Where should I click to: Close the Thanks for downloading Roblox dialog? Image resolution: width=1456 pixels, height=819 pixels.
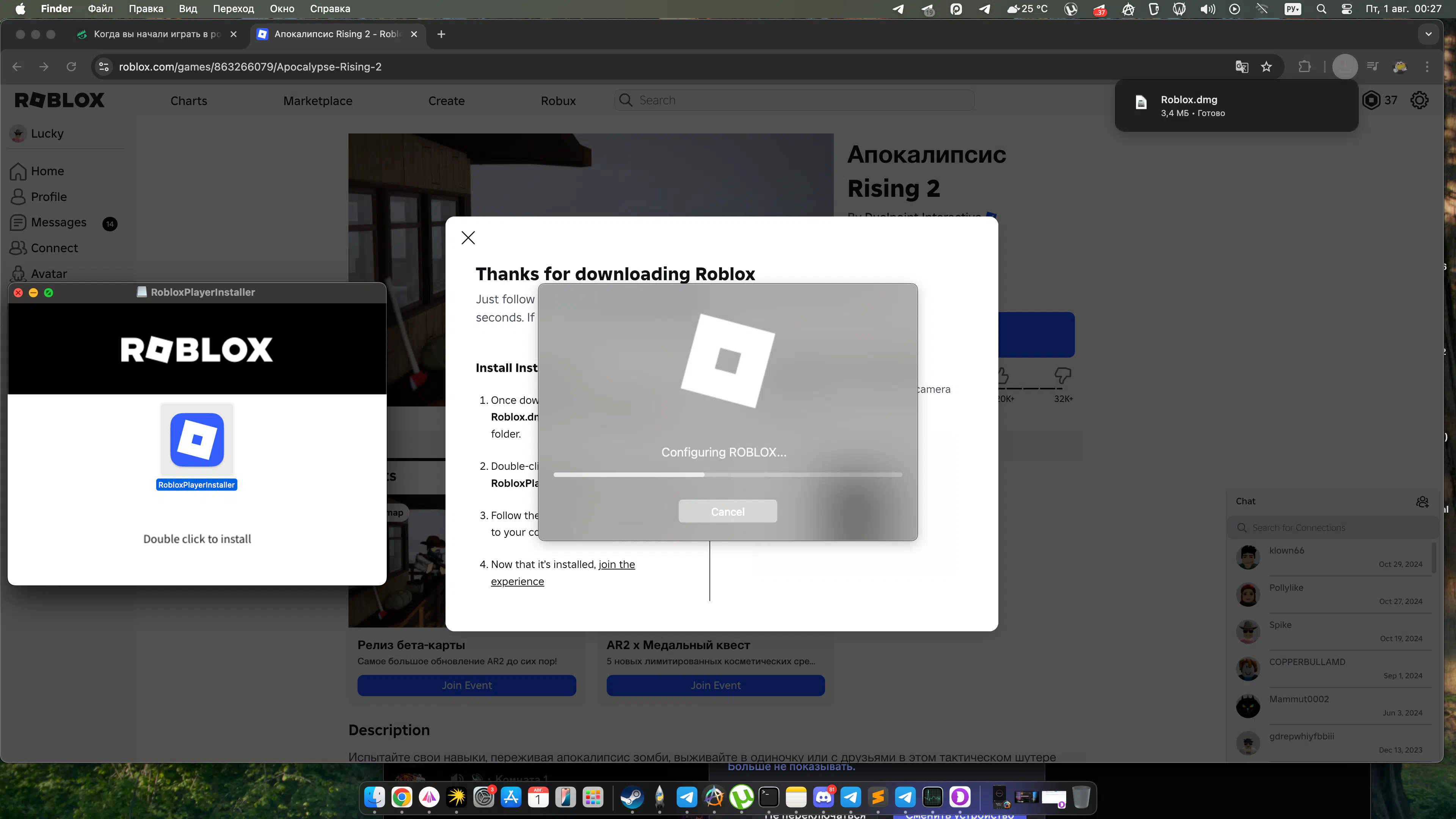468,237
